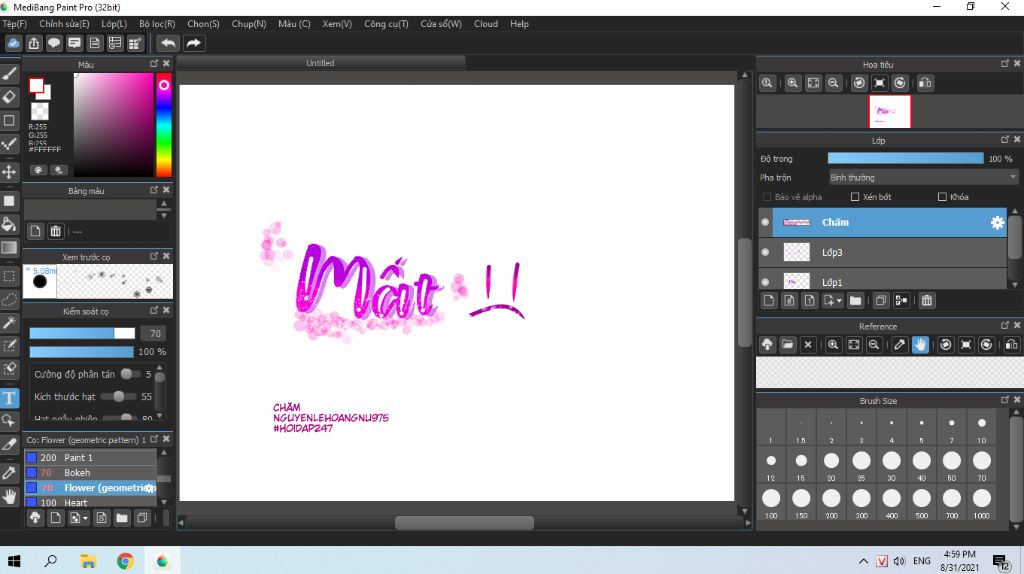Undock the Kiểm soát cọ panel

click(154, 310)
